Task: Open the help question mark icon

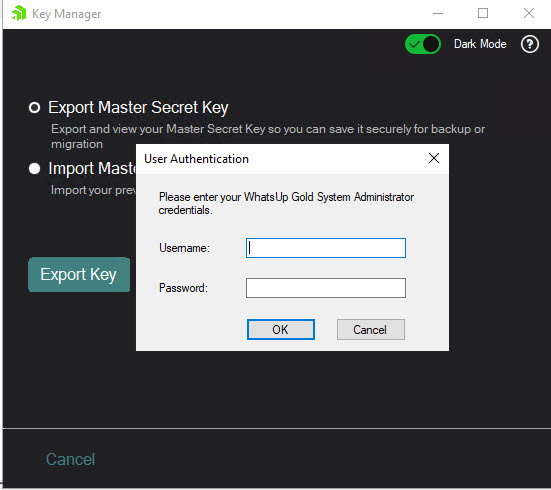Action: coord(530,44)
